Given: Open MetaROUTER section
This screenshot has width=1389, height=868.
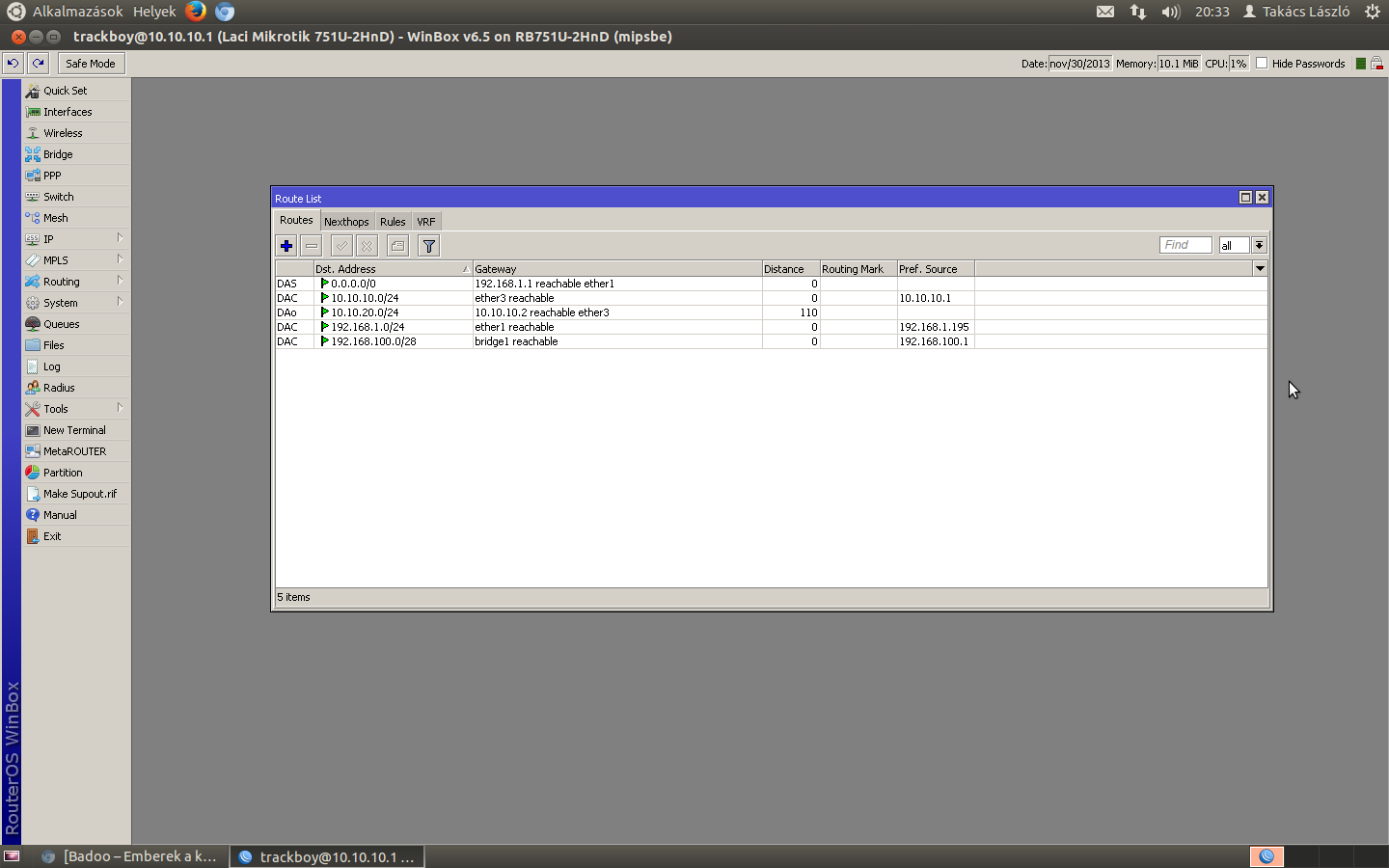Looking at the screenshot, I should click(x=76, y=451).
